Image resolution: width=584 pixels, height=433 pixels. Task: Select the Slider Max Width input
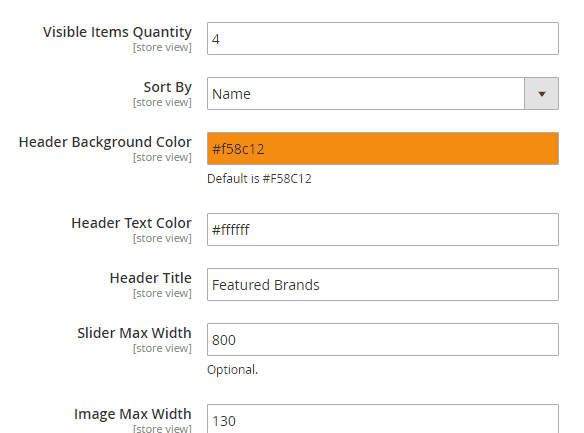click(383, 340)
